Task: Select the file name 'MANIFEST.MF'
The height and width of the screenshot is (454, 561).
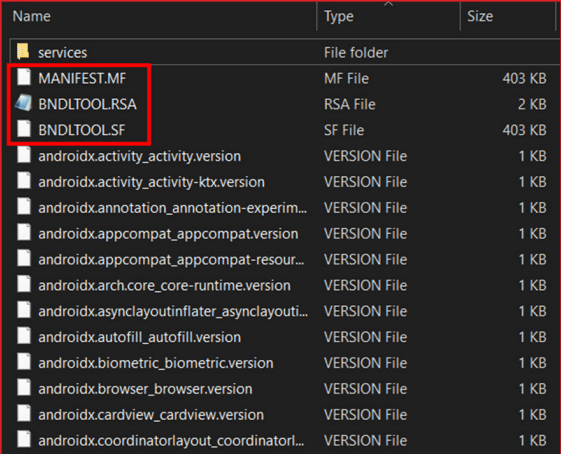Action: click(82, 78)
